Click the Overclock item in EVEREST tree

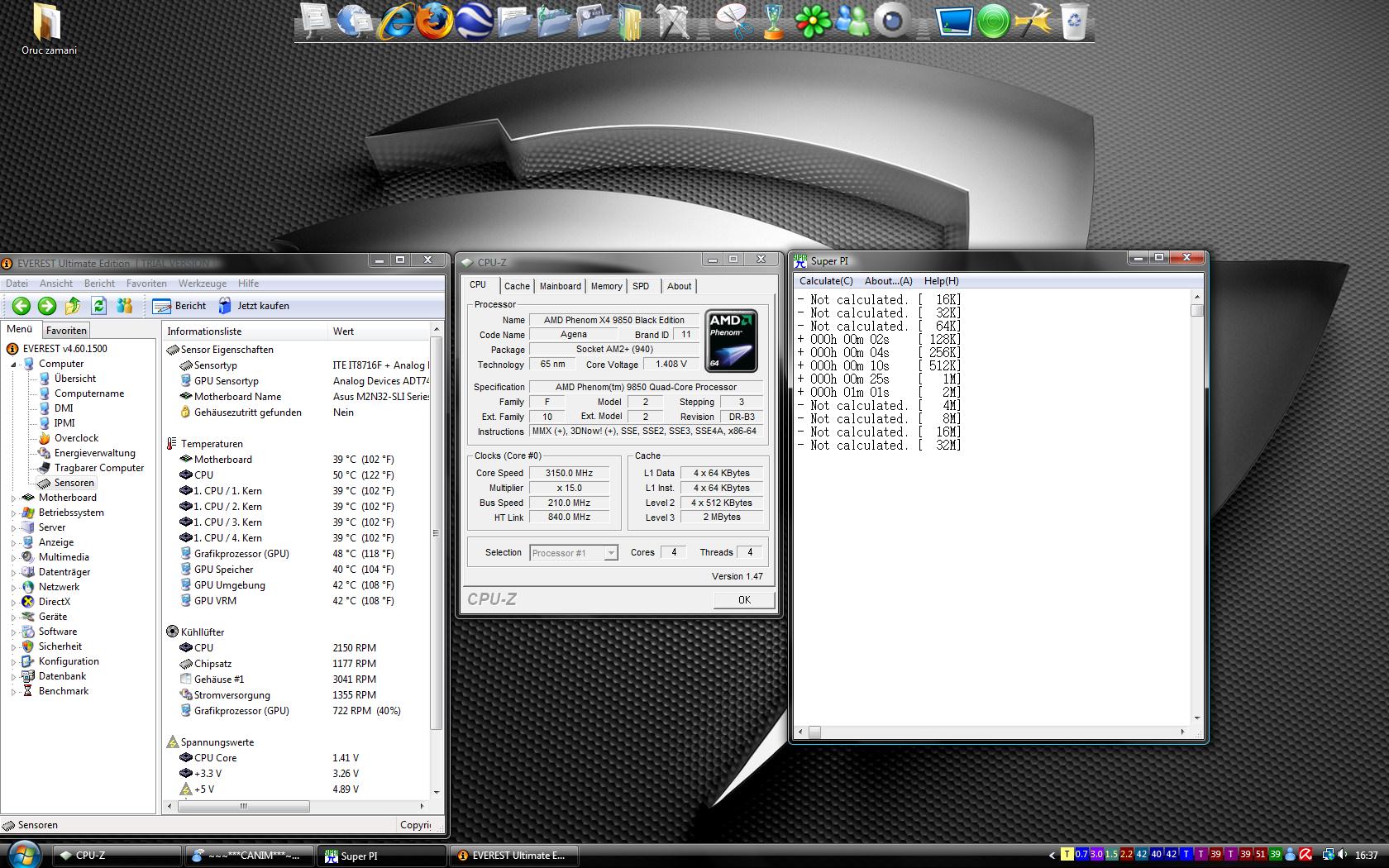pyautogui.click(x=76, y=438)
